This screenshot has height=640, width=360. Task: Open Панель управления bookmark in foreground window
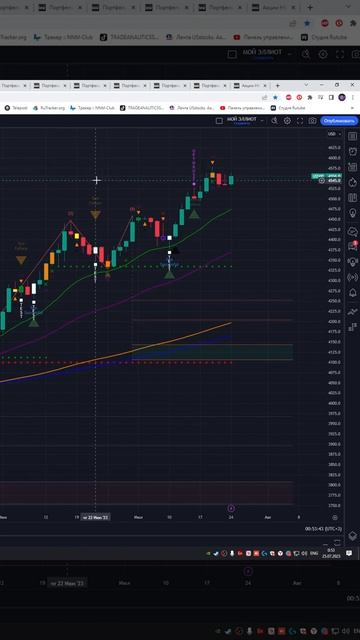242,108
